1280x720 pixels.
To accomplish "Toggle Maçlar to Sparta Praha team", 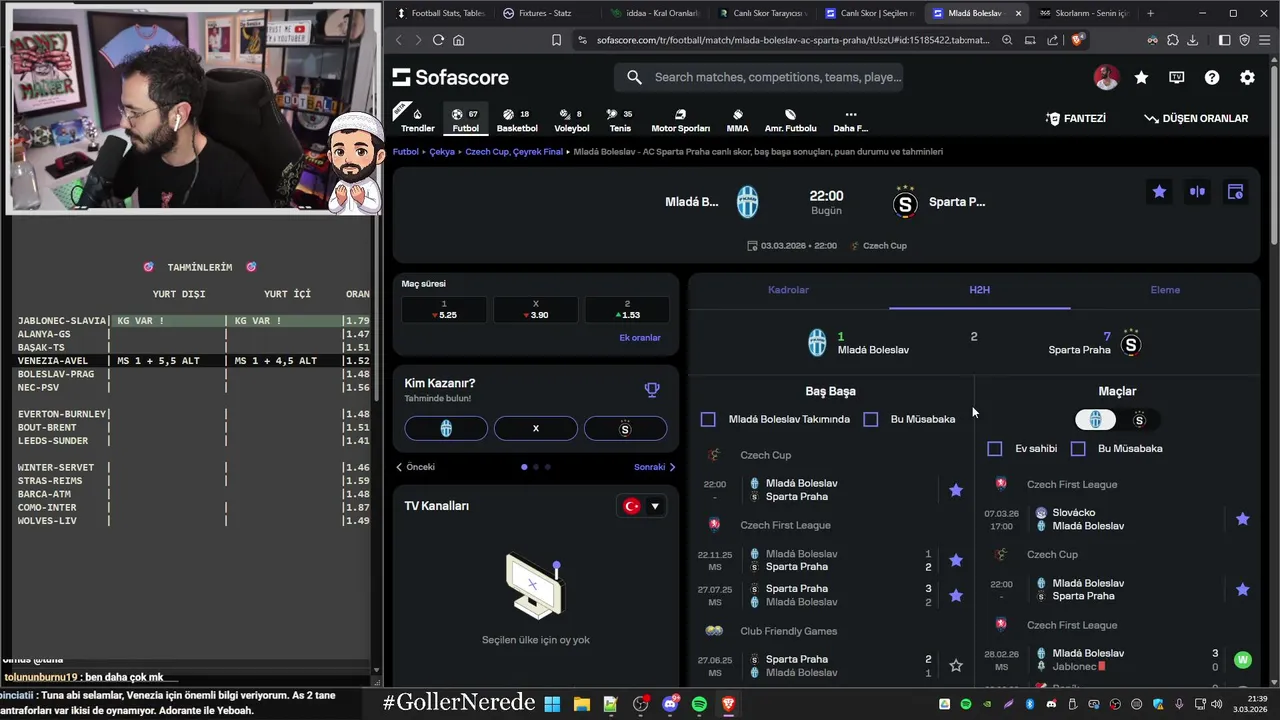I will tap(1139, 420).
